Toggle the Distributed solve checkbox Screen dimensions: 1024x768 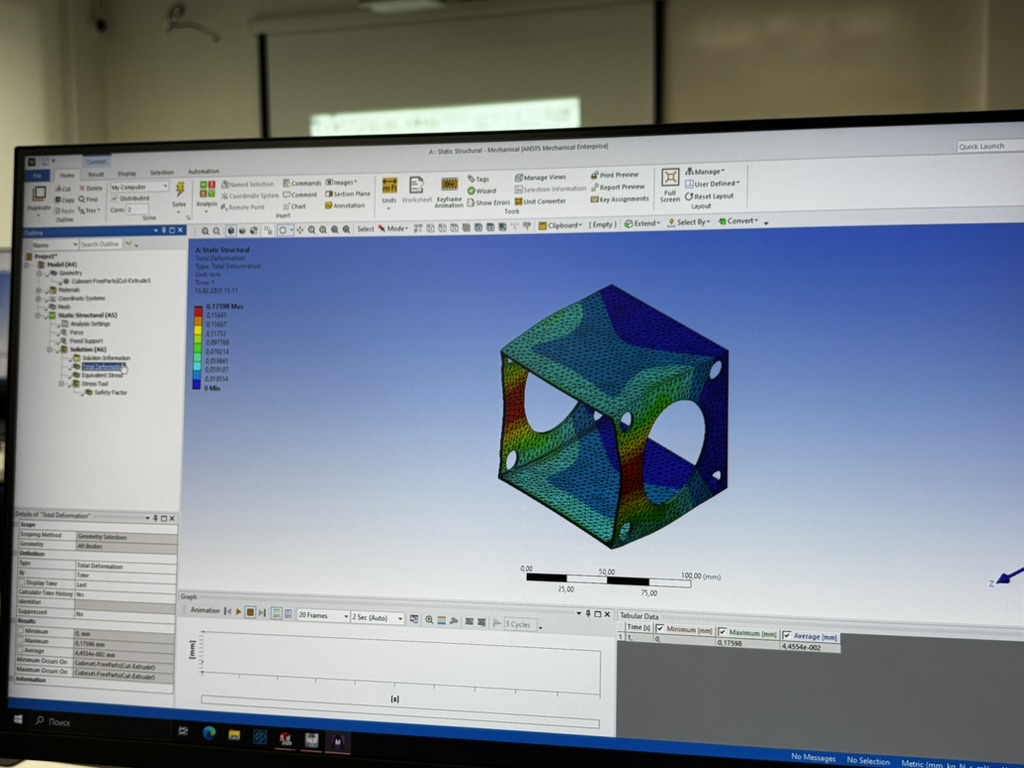point(115,199)
